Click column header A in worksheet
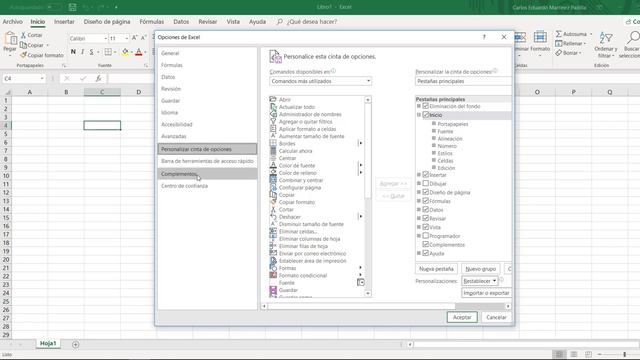 pos(29,92)
